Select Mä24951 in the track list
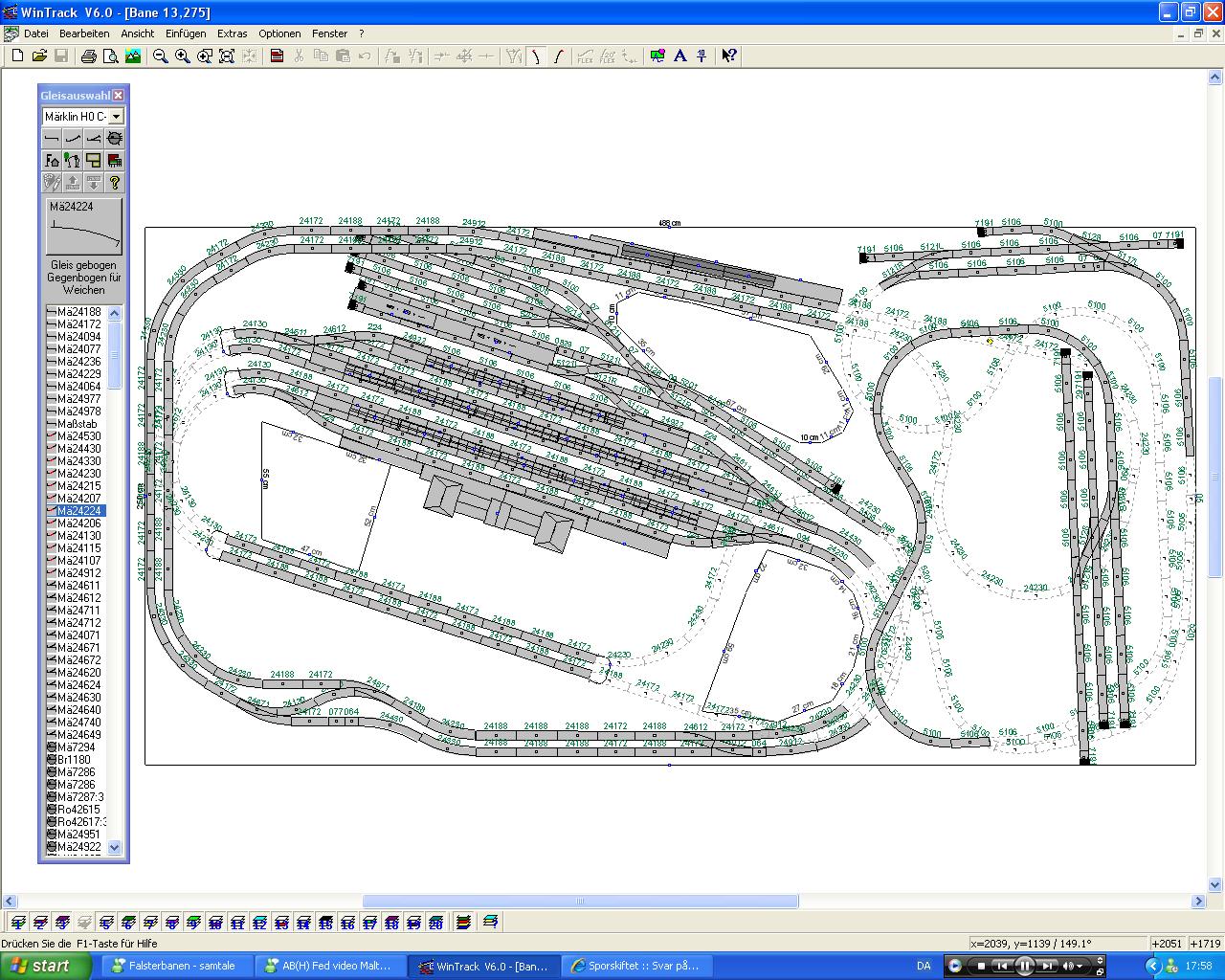Viewport: 1225px width, 980px height. 77,835
